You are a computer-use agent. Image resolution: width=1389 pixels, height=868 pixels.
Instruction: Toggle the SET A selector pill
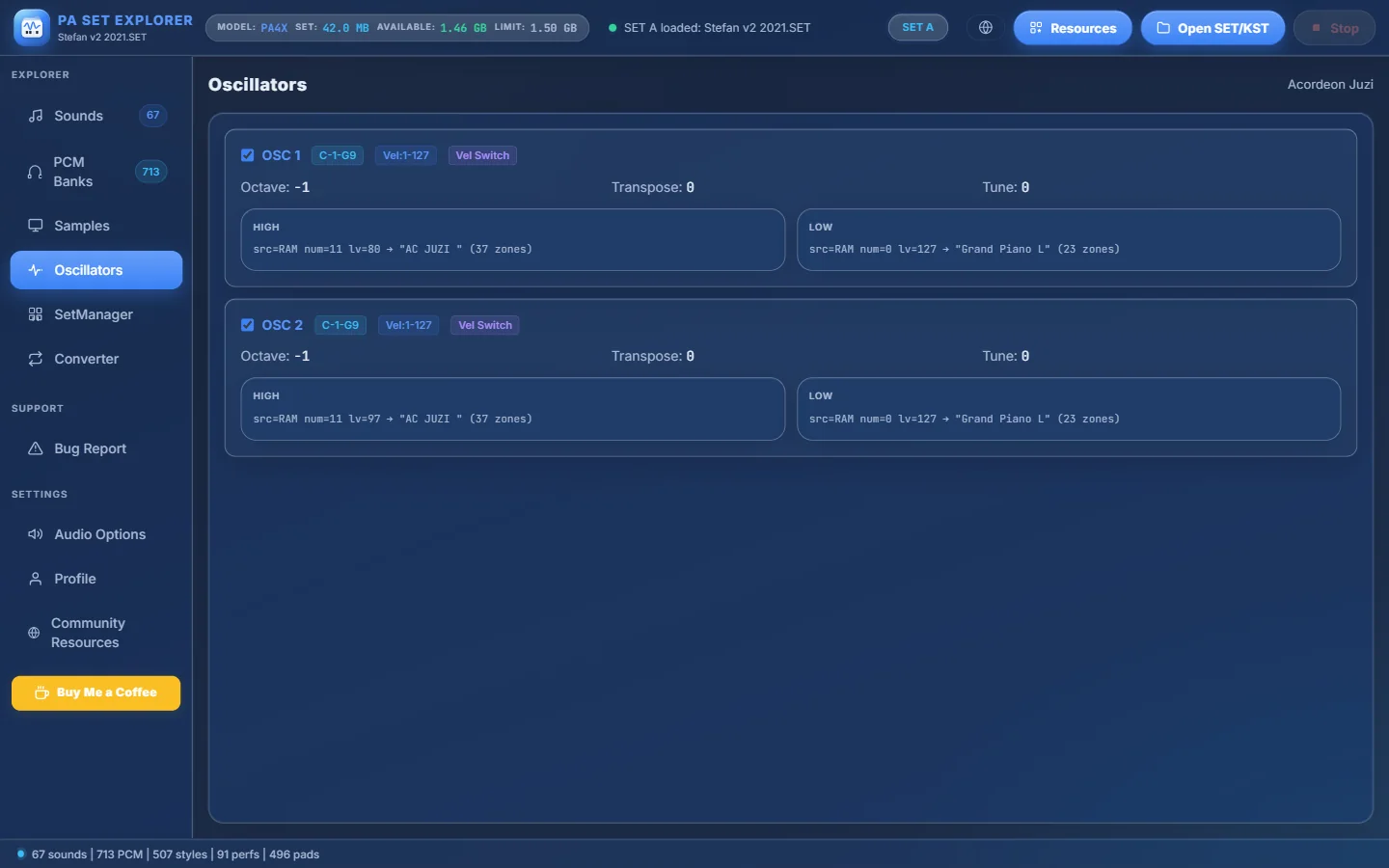pos(917,28)
